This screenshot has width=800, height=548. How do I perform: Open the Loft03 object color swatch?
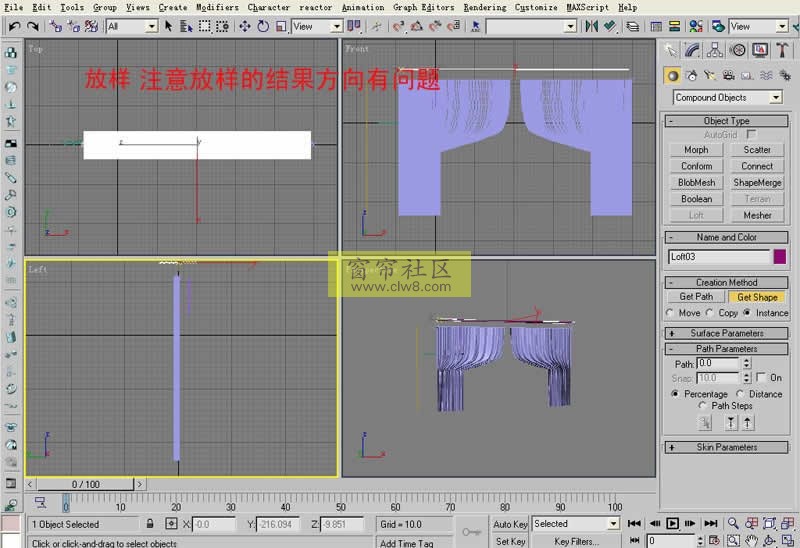[780, 257]
